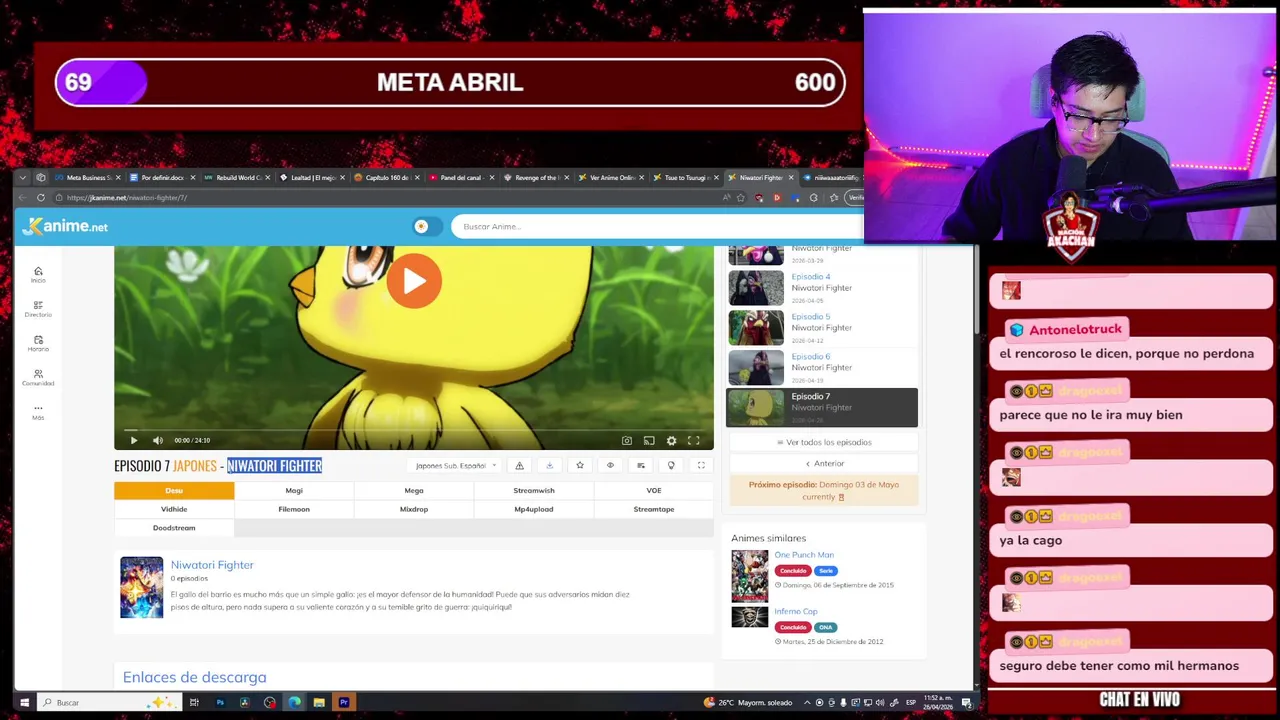Select the Filemoon server tab
This screenshot has height=720, width=1280.
(294, 509)
